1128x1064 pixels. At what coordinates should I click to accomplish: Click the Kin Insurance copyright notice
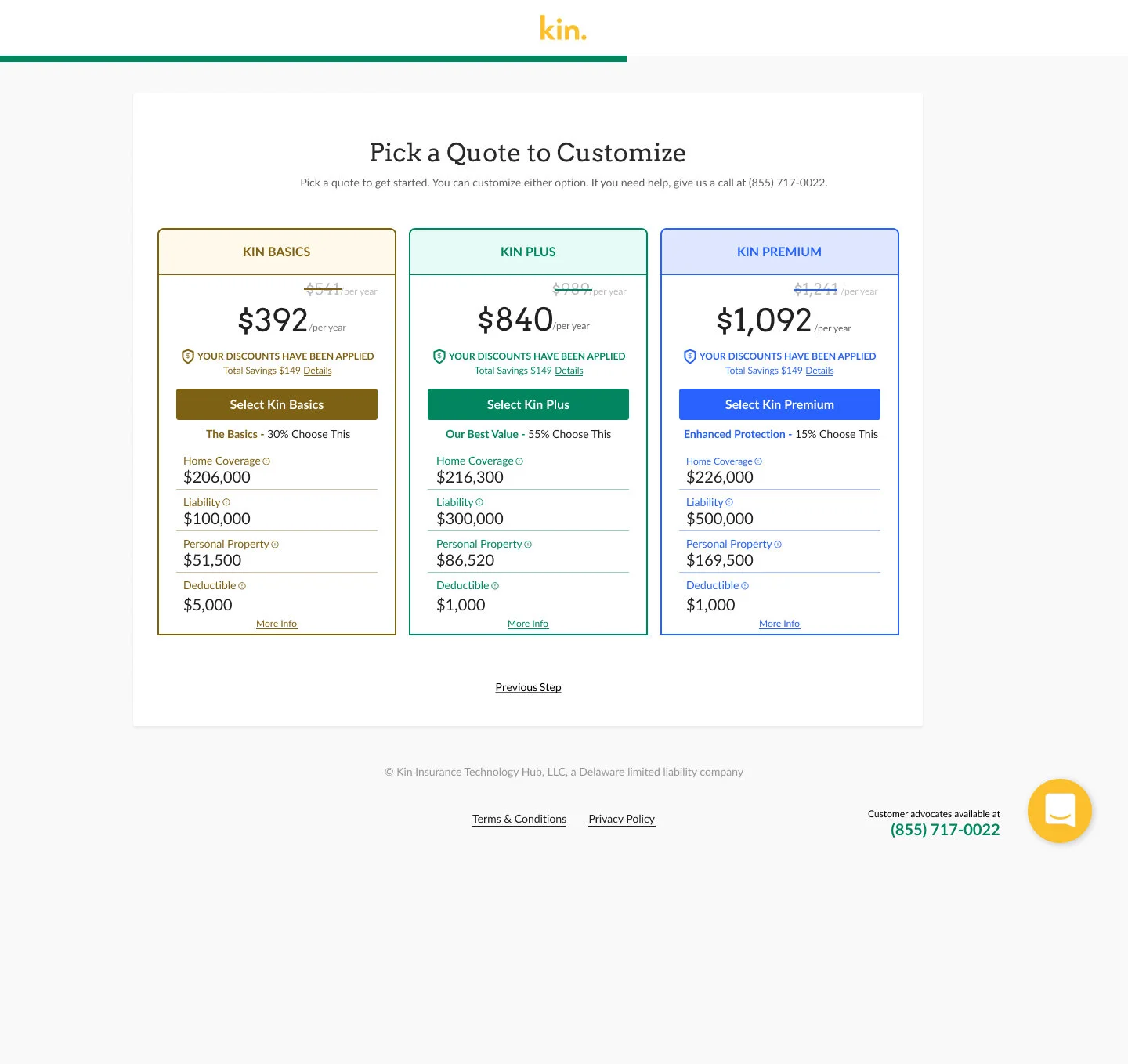click(x=564, y=772)
